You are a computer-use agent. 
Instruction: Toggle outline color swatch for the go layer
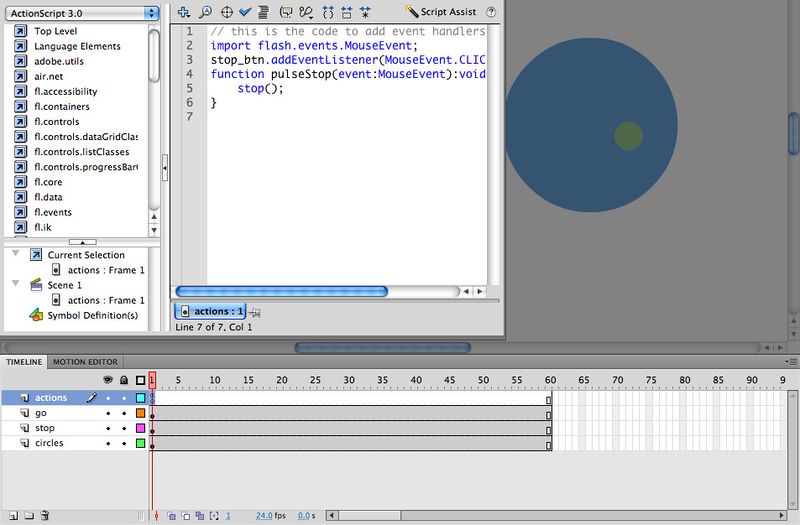pos(141,413)
